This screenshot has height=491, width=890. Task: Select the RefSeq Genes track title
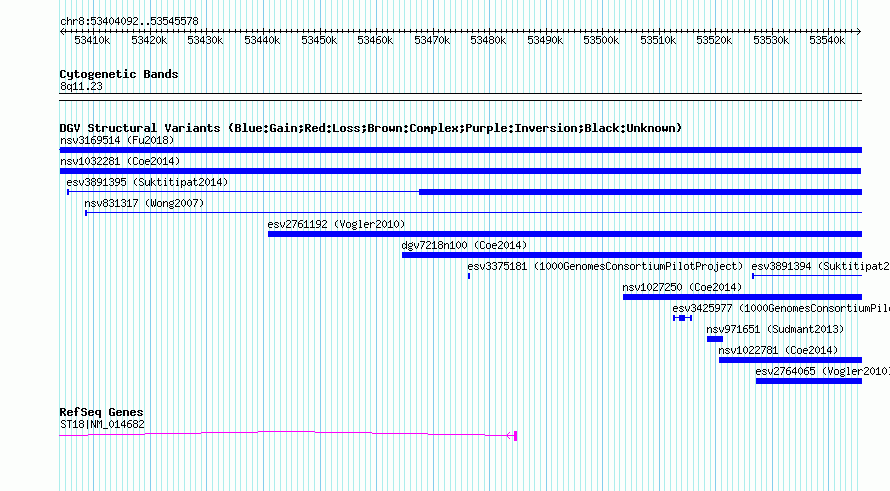pyautogui.click(x=101, y=412)
